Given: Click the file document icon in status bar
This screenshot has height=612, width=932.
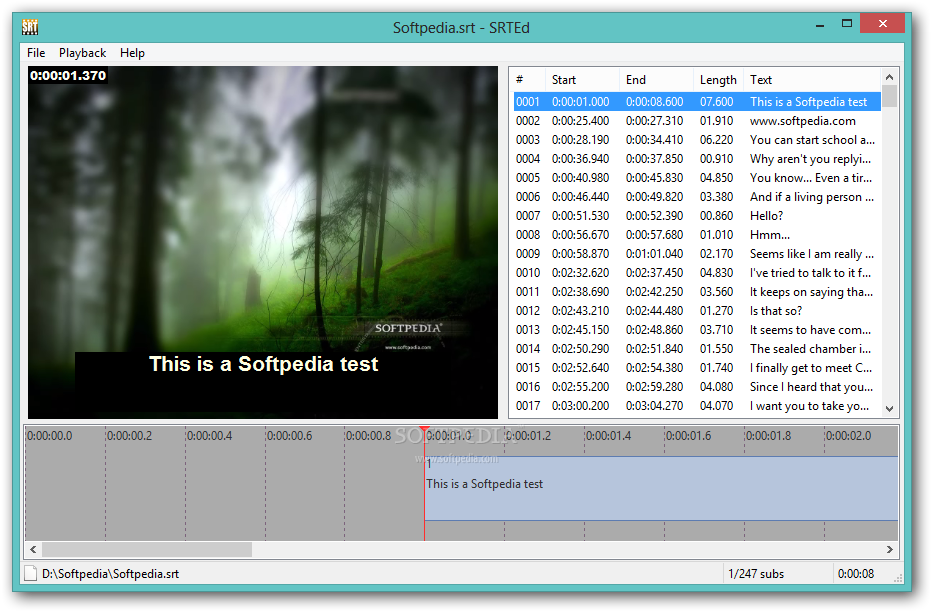Looking at the screenshot, I should (x=30, y=573).
